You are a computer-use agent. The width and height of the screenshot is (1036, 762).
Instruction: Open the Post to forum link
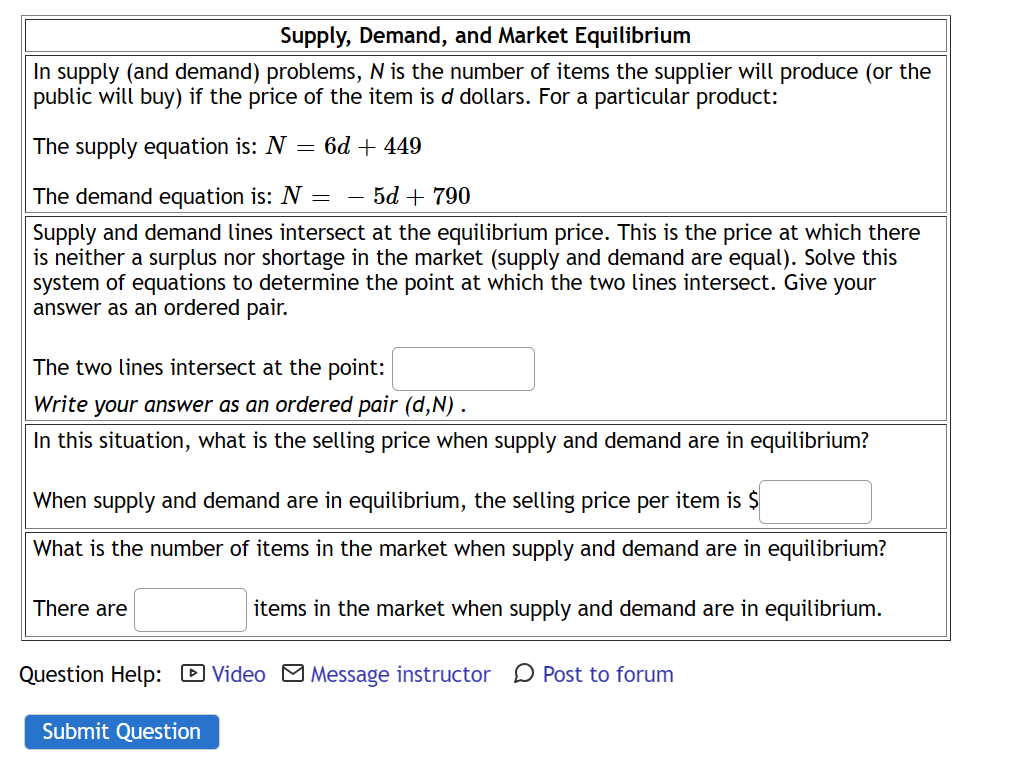pyautogui.click(x=607, y=674)
